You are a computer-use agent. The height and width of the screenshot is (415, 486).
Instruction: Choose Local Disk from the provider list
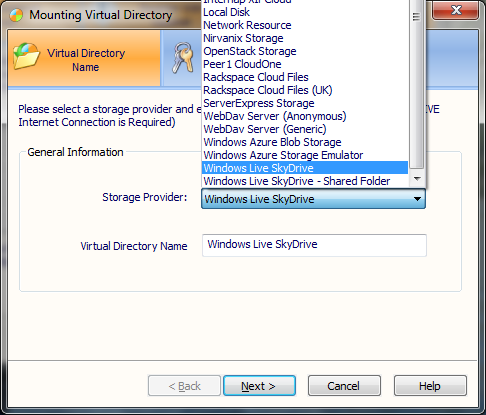pos(305,12)
